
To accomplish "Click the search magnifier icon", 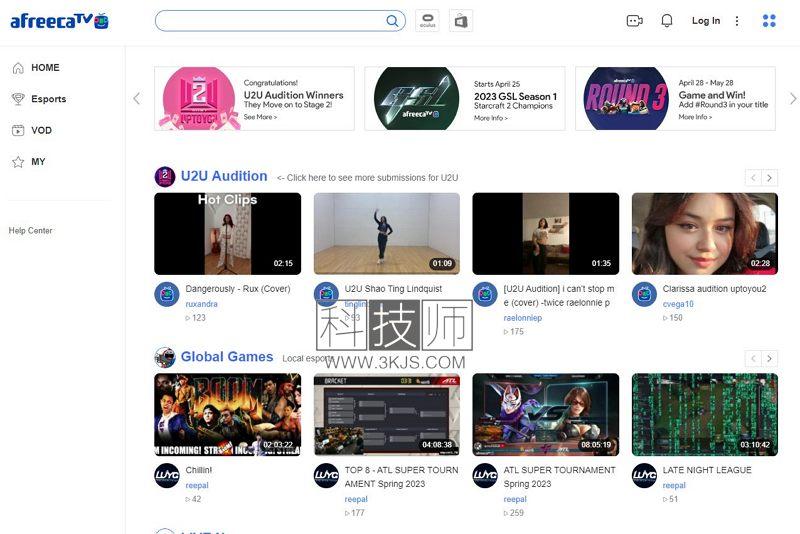I will coord(392,21).
